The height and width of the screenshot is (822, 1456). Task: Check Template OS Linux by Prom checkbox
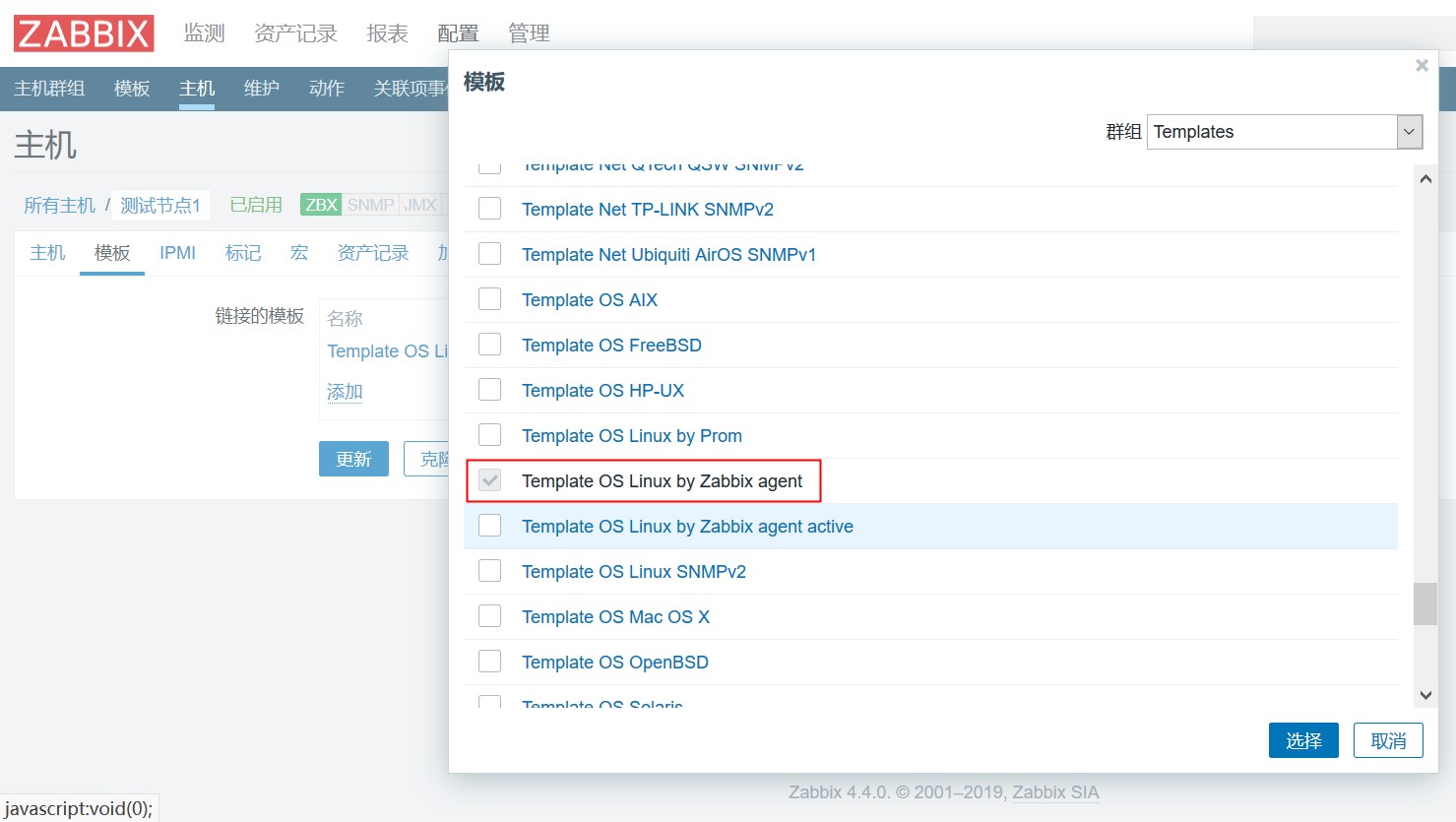coord(489,435)
